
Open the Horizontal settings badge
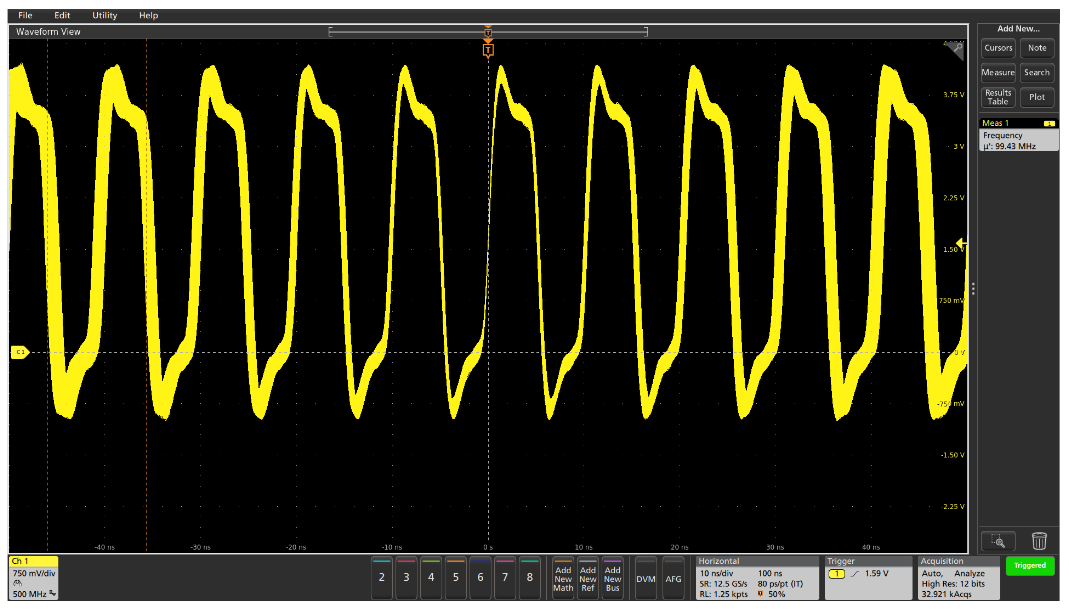(x=755, y=578)
